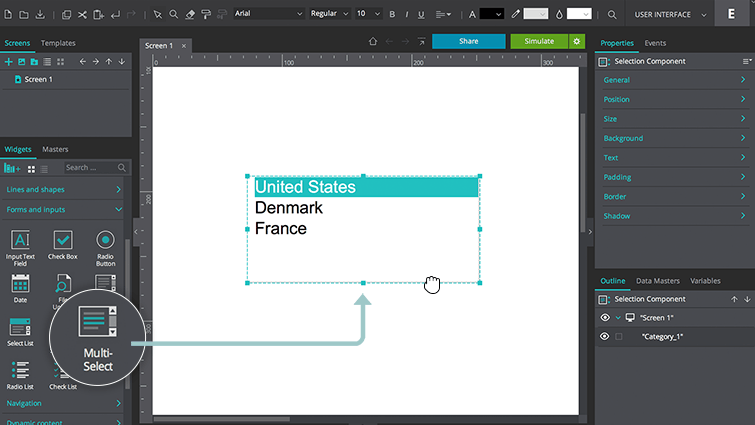The height and width of the screenshot is (425, 755).
Task: Click the Share button
Action: pos(469,41)
